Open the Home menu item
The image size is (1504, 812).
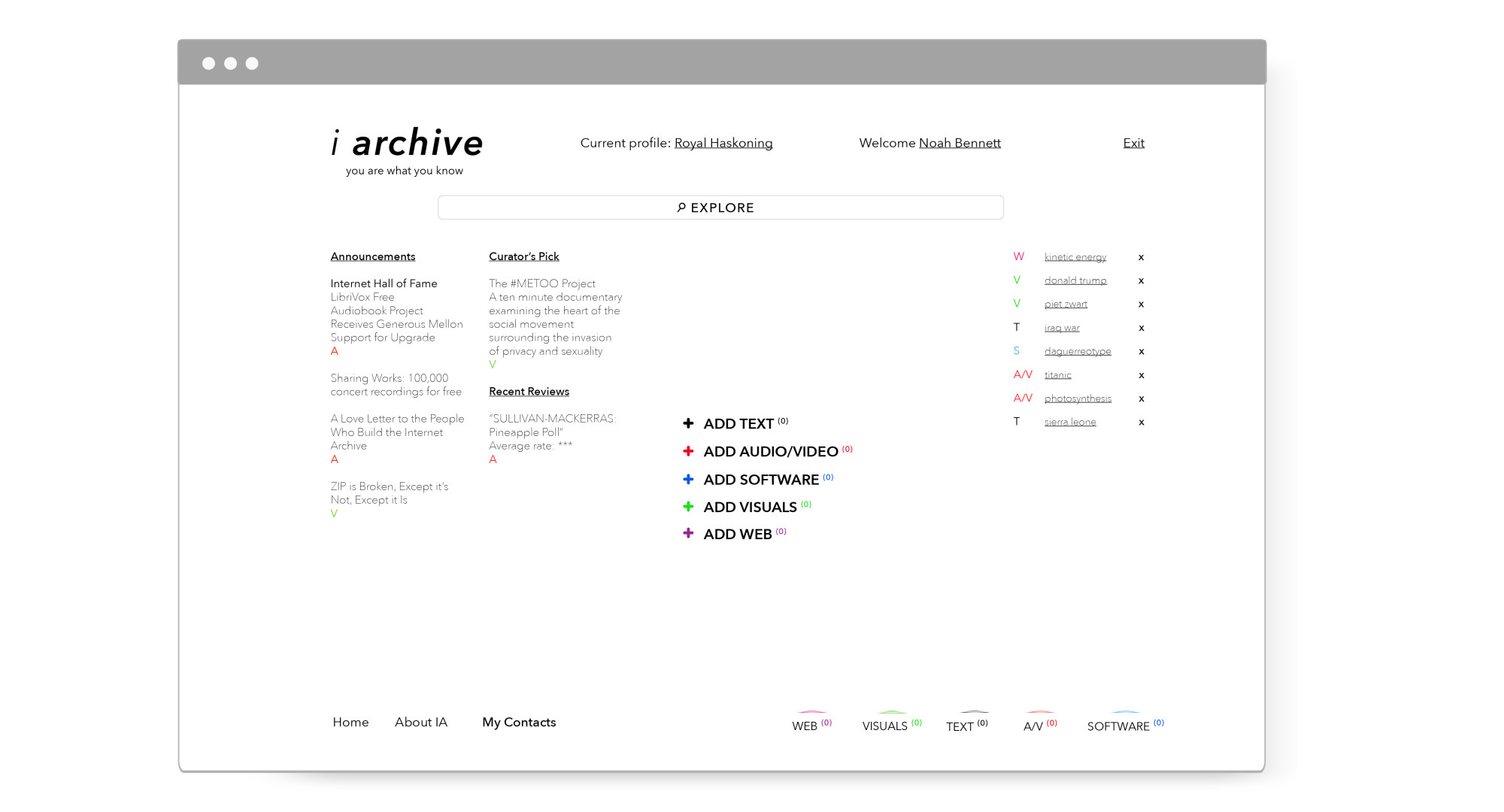pyautogui.click(x=350, y=722)
